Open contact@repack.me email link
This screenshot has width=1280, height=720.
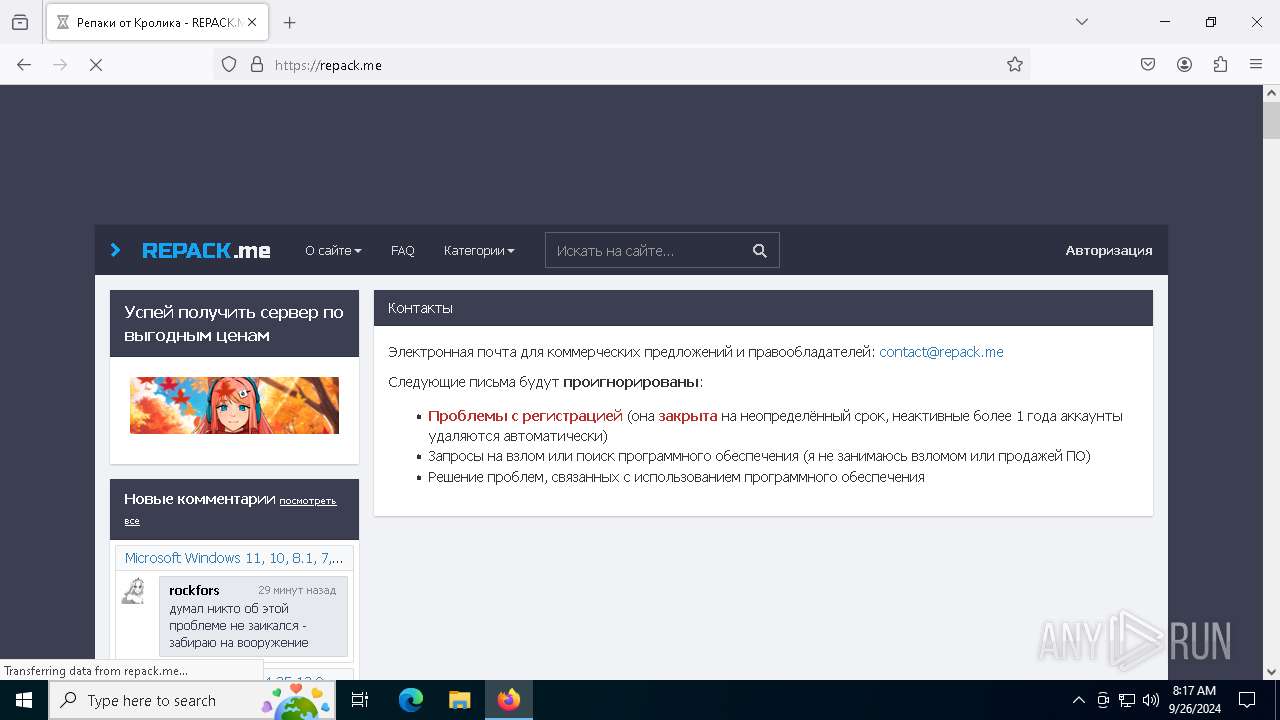pyautogui.click(x=941, y=352)
